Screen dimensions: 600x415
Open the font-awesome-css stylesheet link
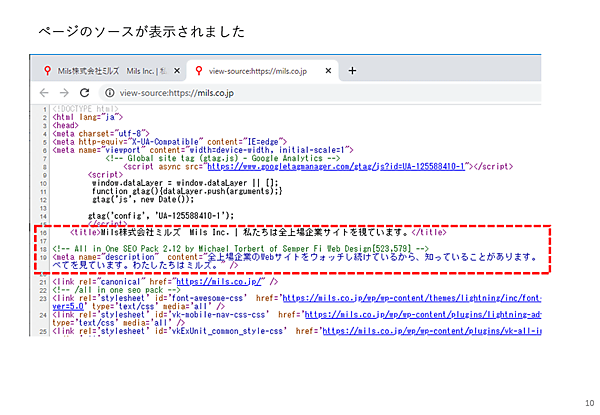tap(412, 298)
